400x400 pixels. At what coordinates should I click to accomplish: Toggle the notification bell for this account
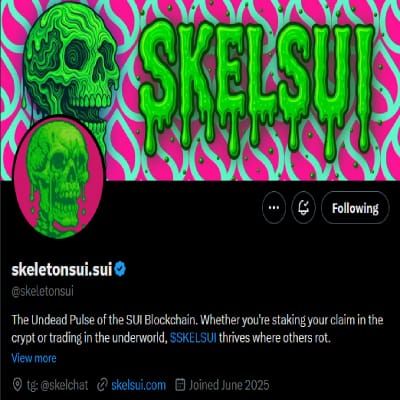pyautogui.click(x=303, y=207)
